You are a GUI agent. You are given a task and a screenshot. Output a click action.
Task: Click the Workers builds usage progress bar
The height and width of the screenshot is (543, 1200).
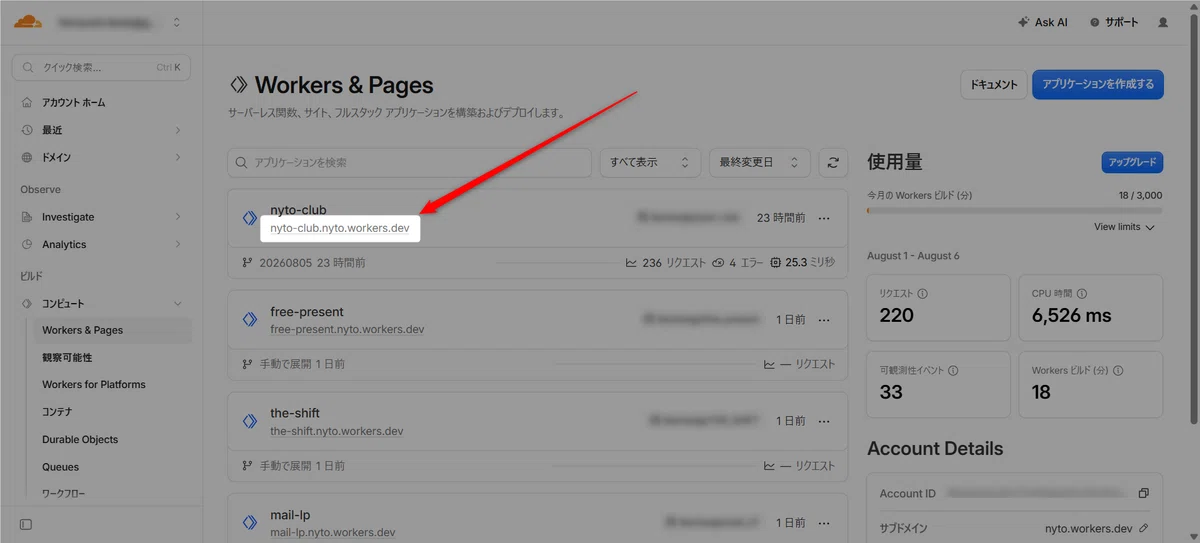1015,210
